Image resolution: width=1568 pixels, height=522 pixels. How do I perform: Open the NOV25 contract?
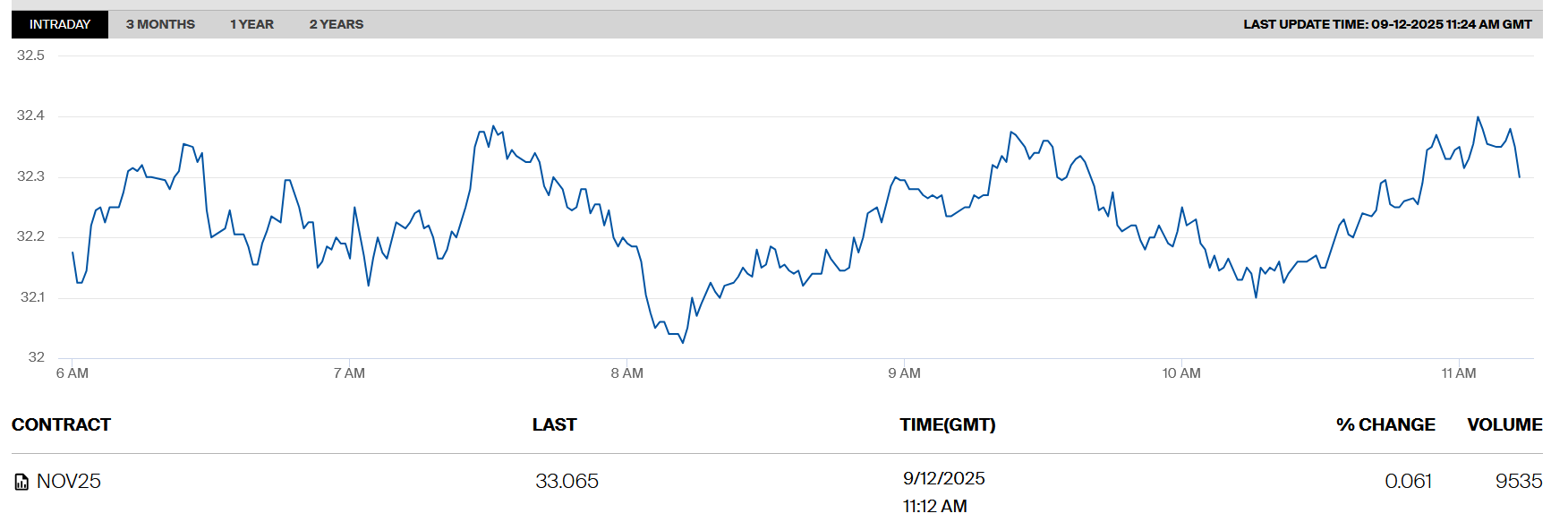[69, 482]
